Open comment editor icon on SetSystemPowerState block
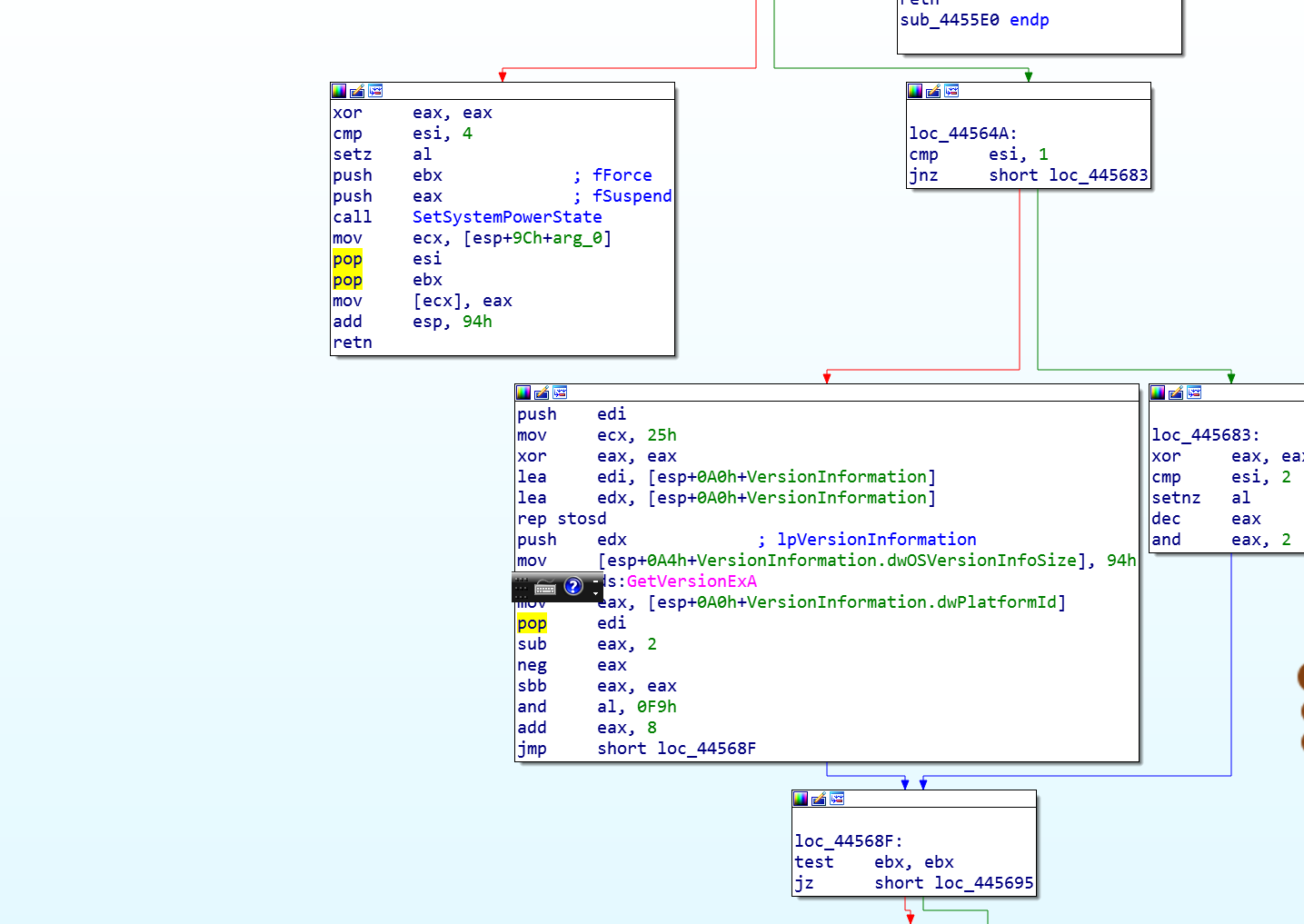The width and height of the screenshot is (1304, 924). point(357,91)
